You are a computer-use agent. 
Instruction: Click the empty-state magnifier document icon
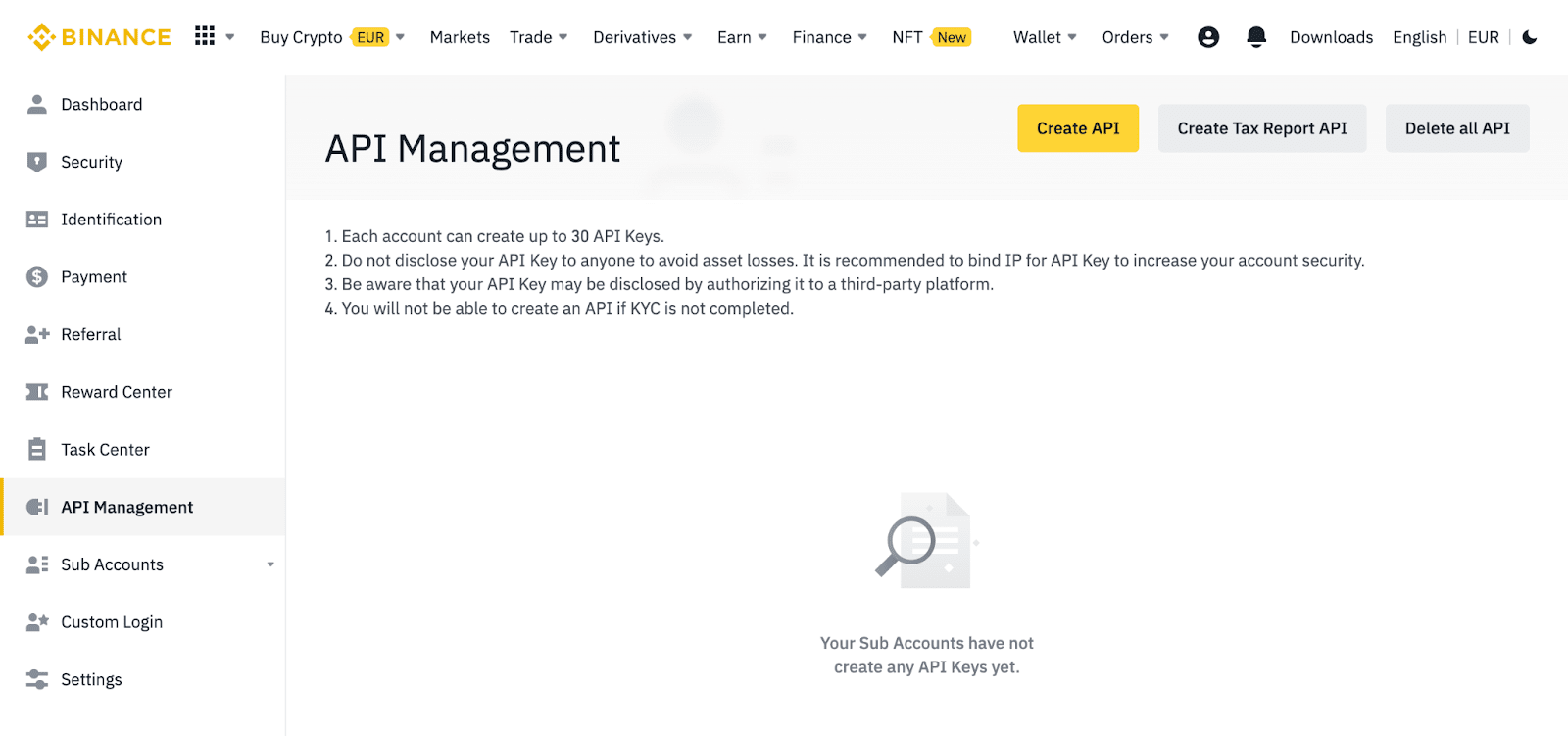click(x=926, y=540)
